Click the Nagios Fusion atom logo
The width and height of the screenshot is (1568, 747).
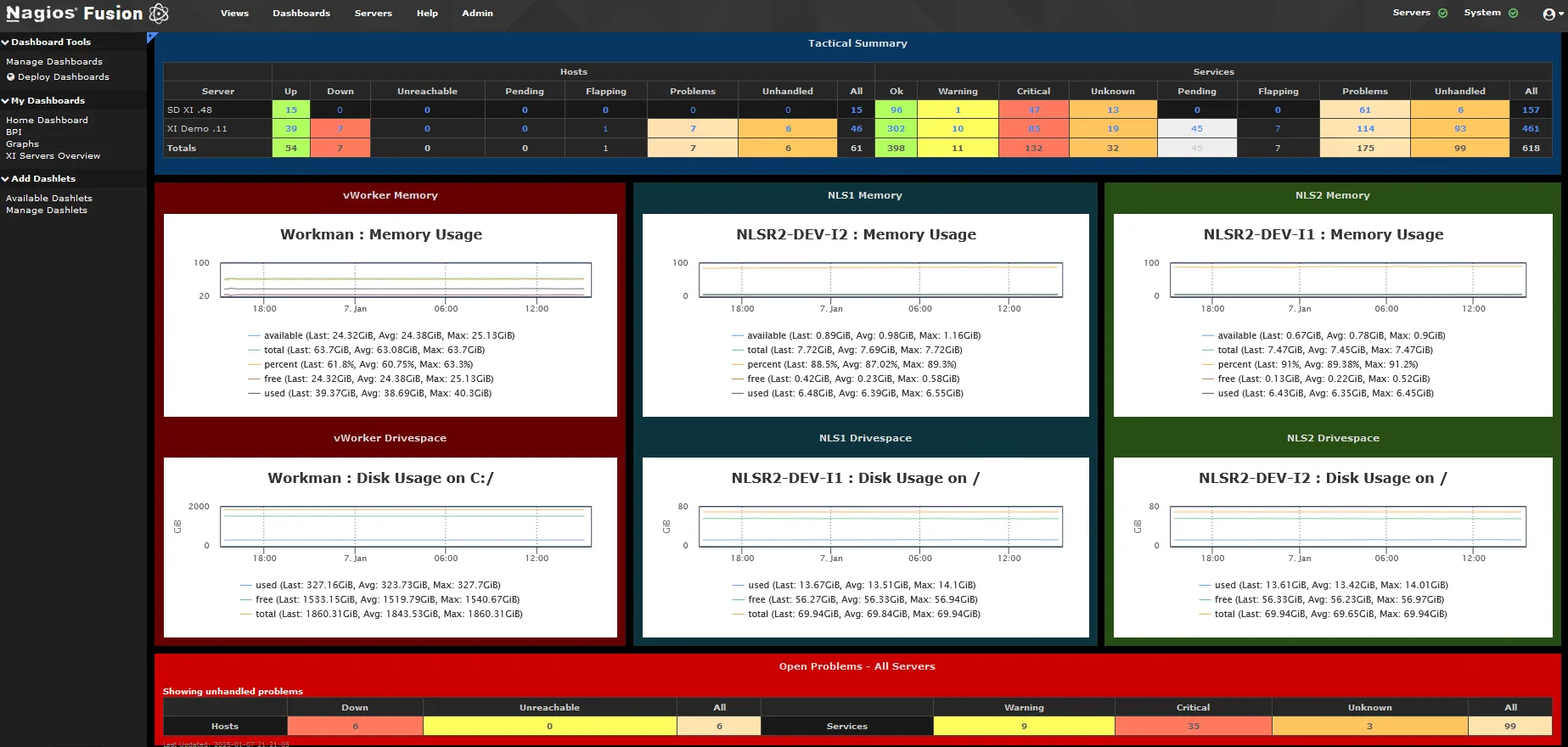[x=159, y=14]
